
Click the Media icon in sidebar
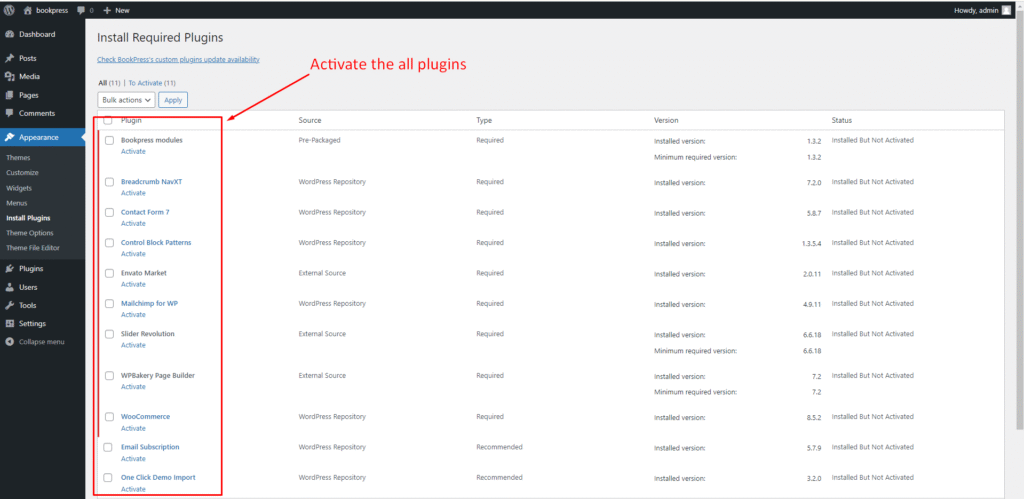[10, 76]
